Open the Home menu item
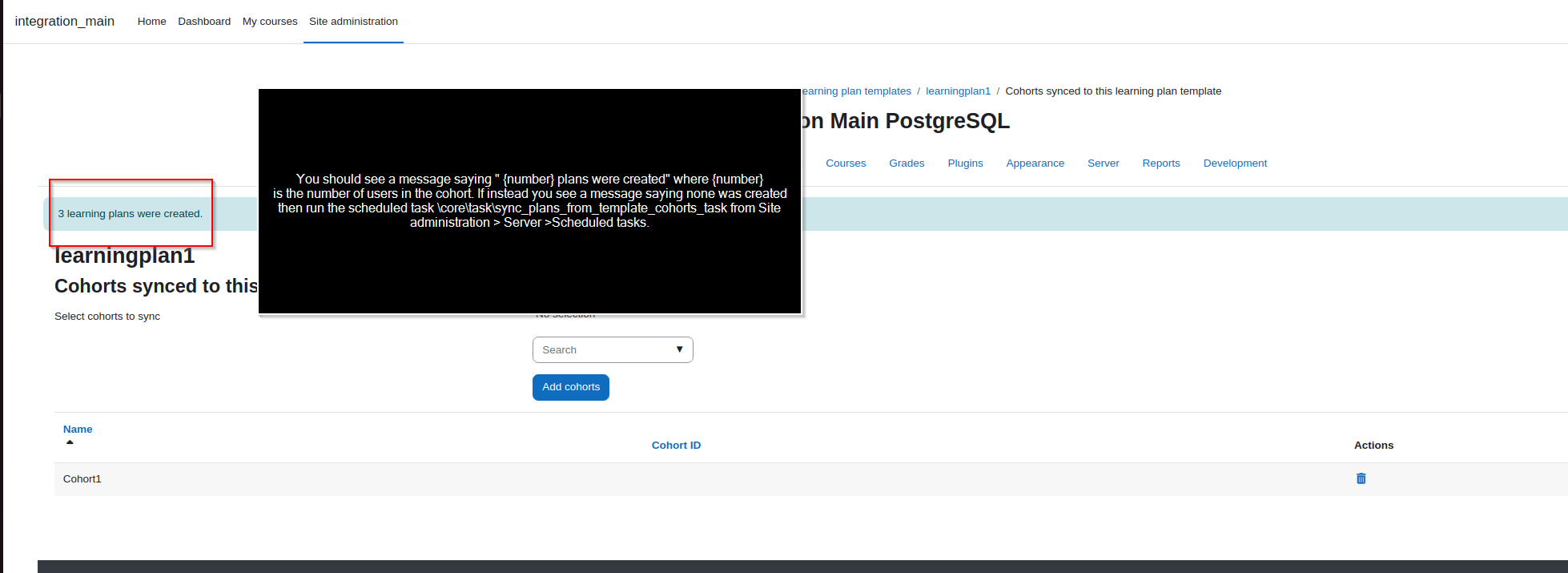Viewport: 1568px width, 573px height. 151,22
